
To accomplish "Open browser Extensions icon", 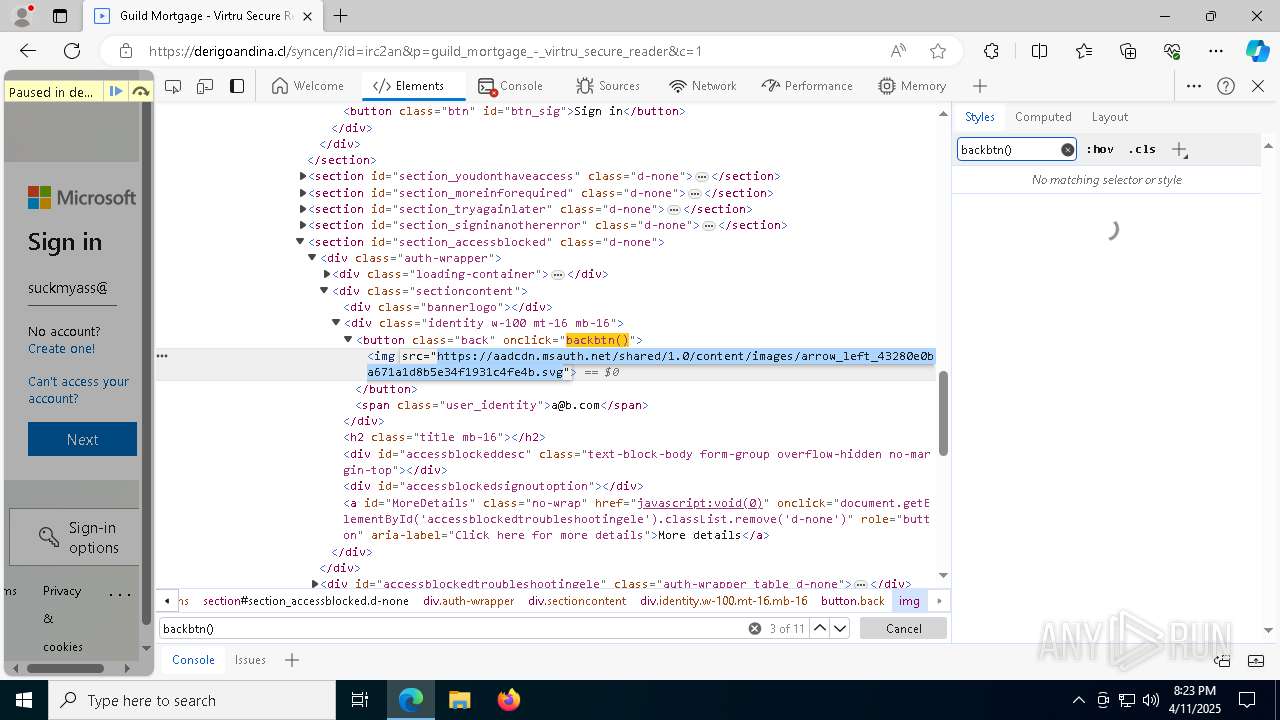I will [x=991, y=51].
